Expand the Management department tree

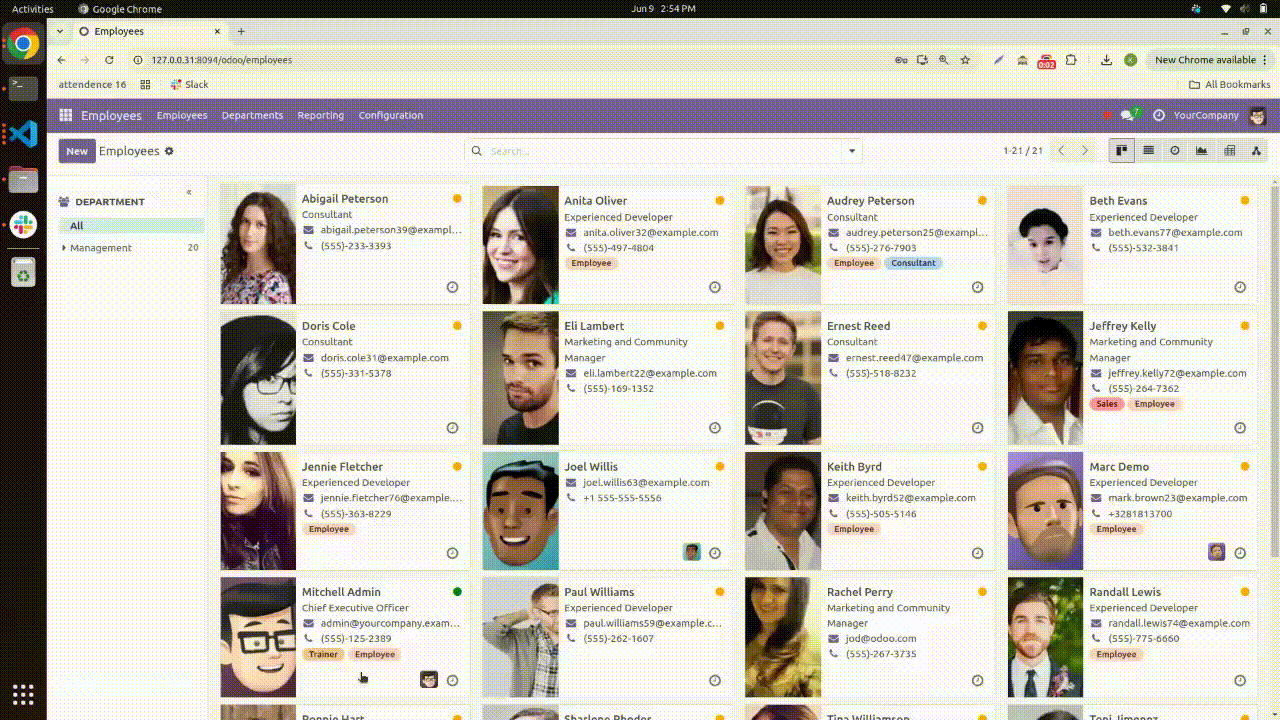(x=64, y=248)
